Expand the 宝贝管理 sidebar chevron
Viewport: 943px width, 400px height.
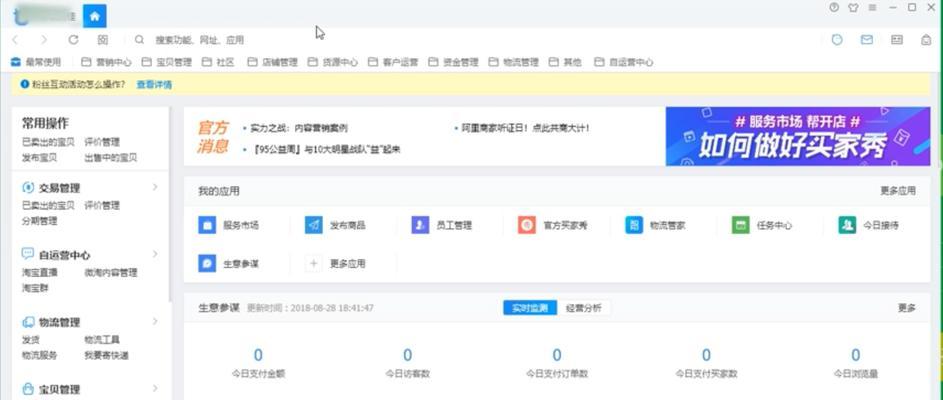pos(155,389)
